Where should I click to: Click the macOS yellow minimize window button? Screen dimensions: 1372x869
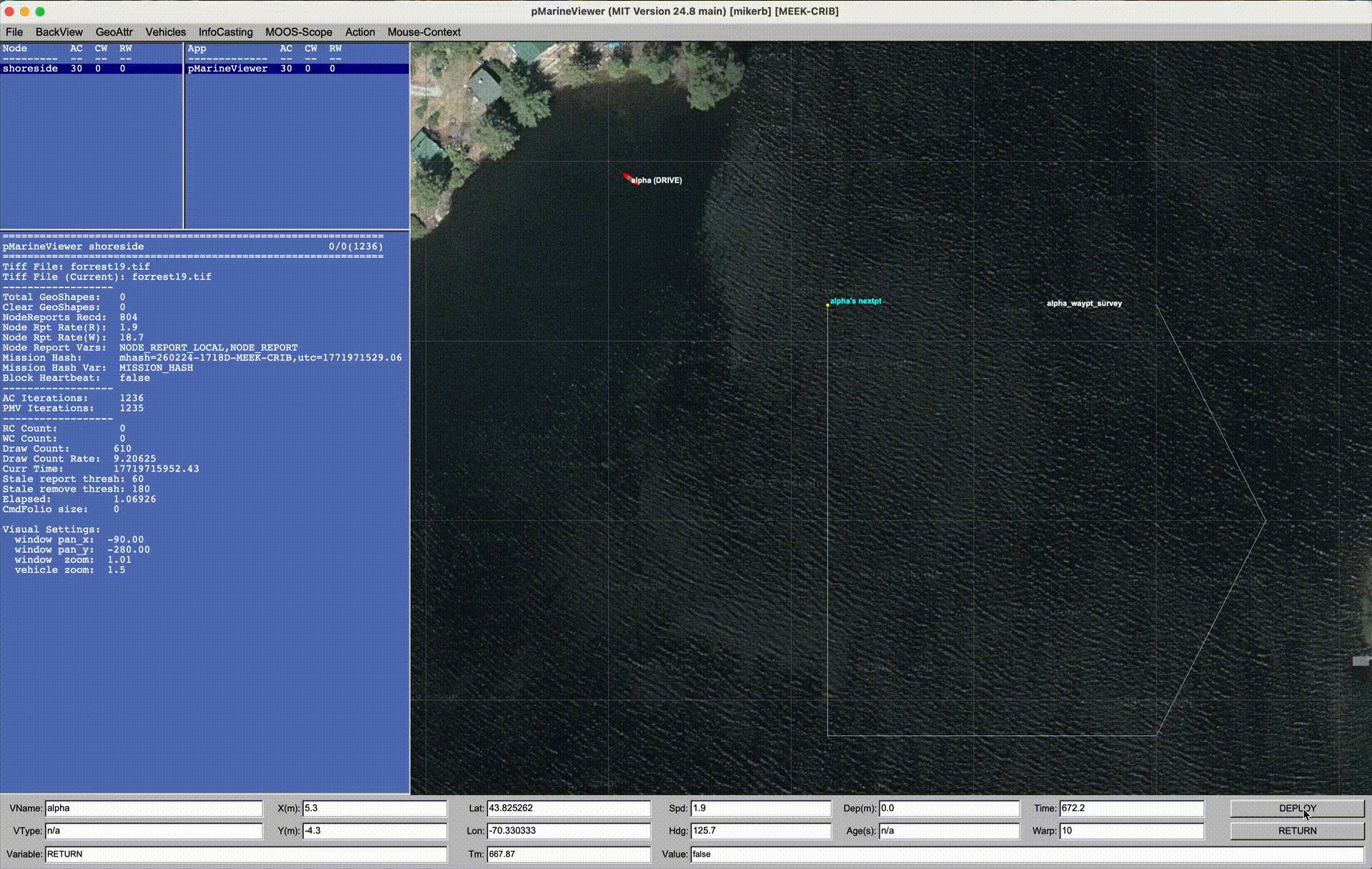[24, 11]
